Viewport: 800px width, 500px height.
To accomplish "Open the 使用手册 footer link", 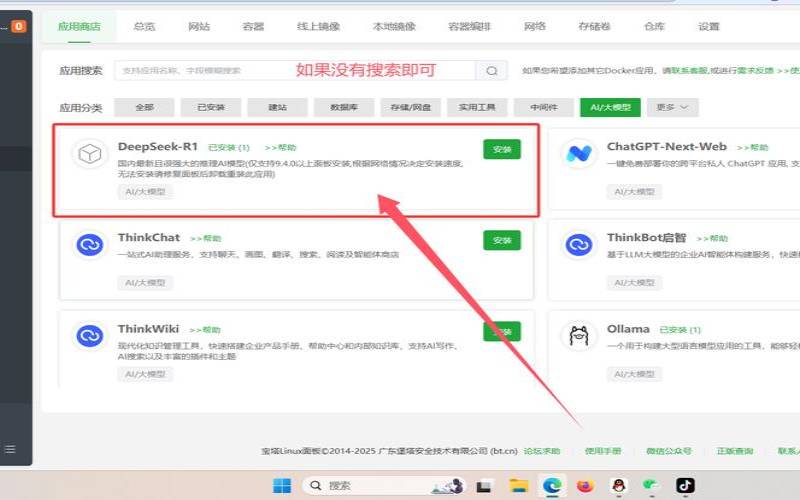I will click(603, 451).
